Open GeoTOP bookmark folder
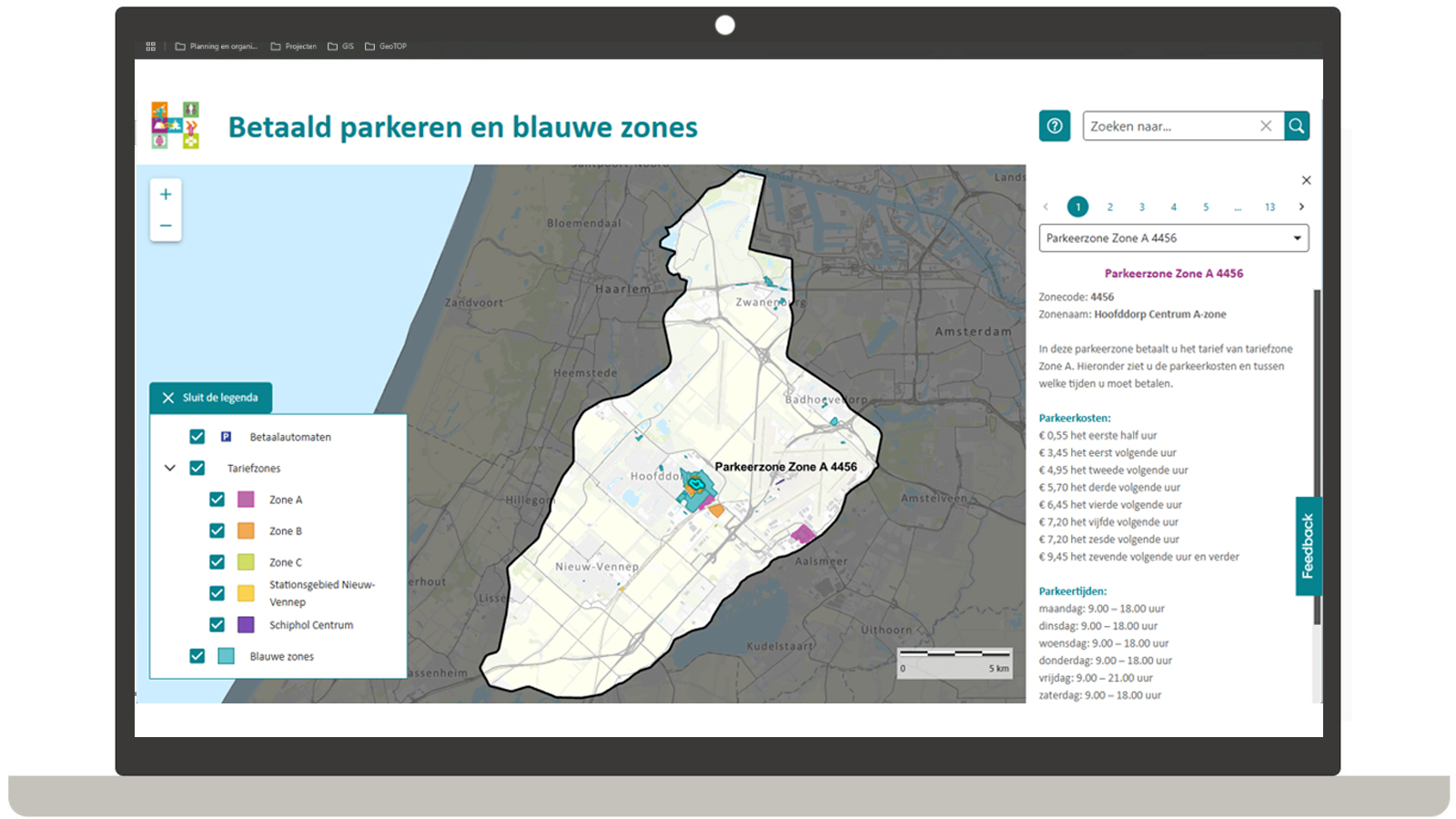Screen dimensions: 1456x819 (x=385, y=46)
